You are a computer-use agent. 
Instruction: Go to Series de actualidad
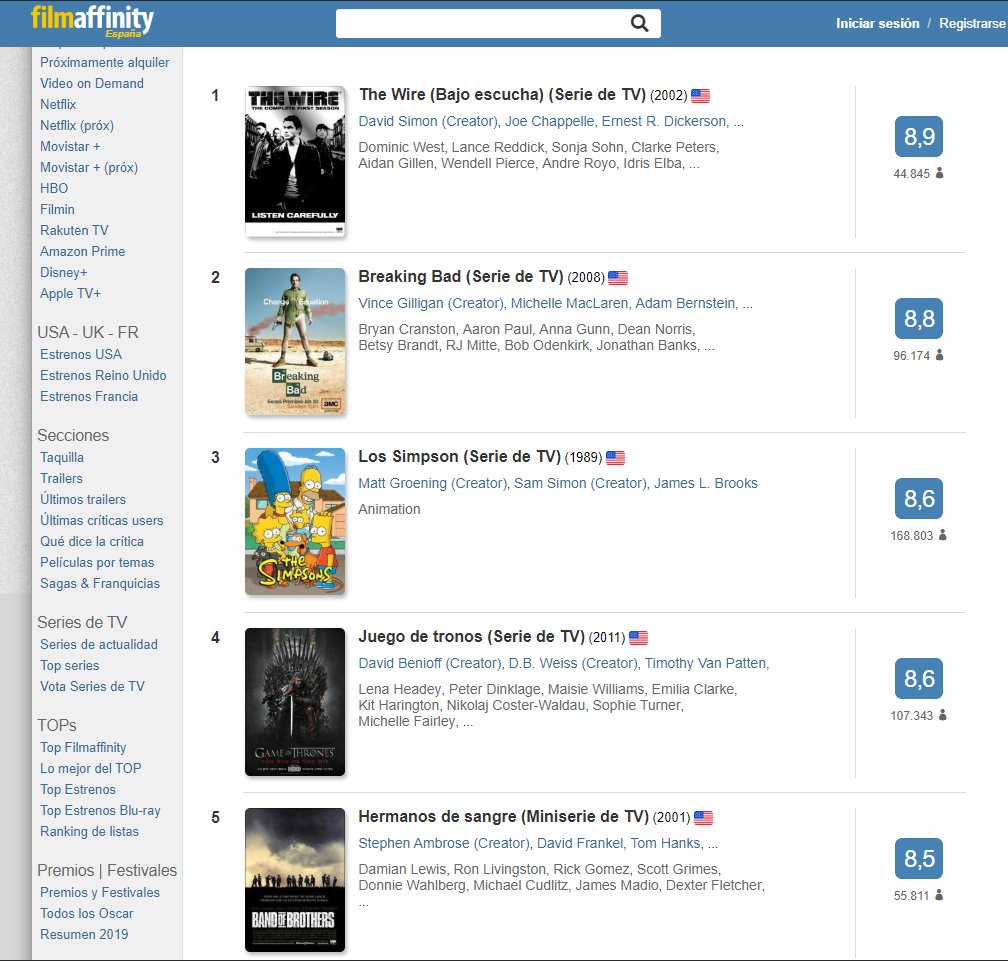99,644
